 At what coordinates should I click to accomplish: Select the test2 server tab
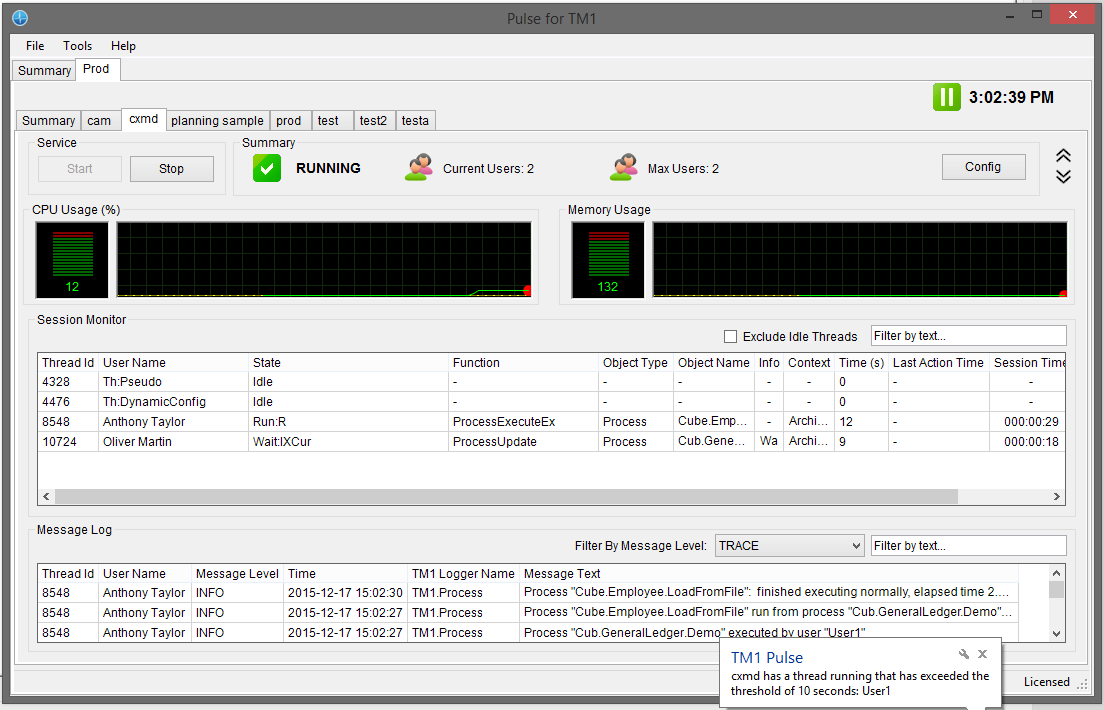[x=373, y=121]
